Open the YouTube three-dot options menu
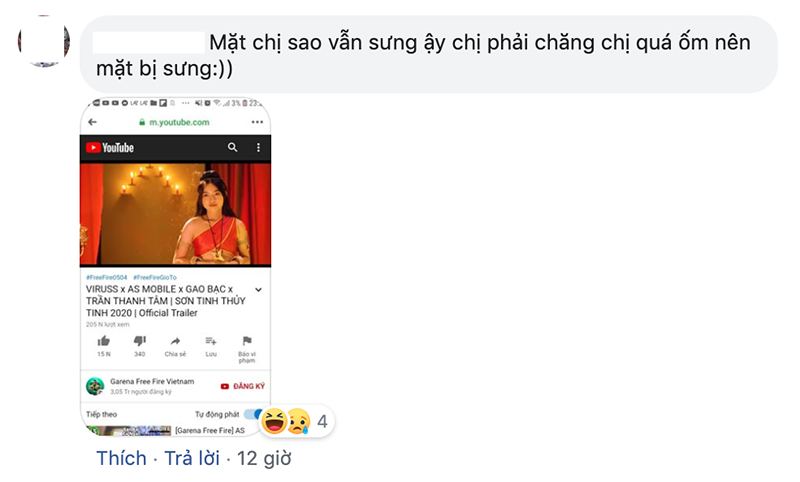This screenshot has width=800, height=482. point(258,147)
